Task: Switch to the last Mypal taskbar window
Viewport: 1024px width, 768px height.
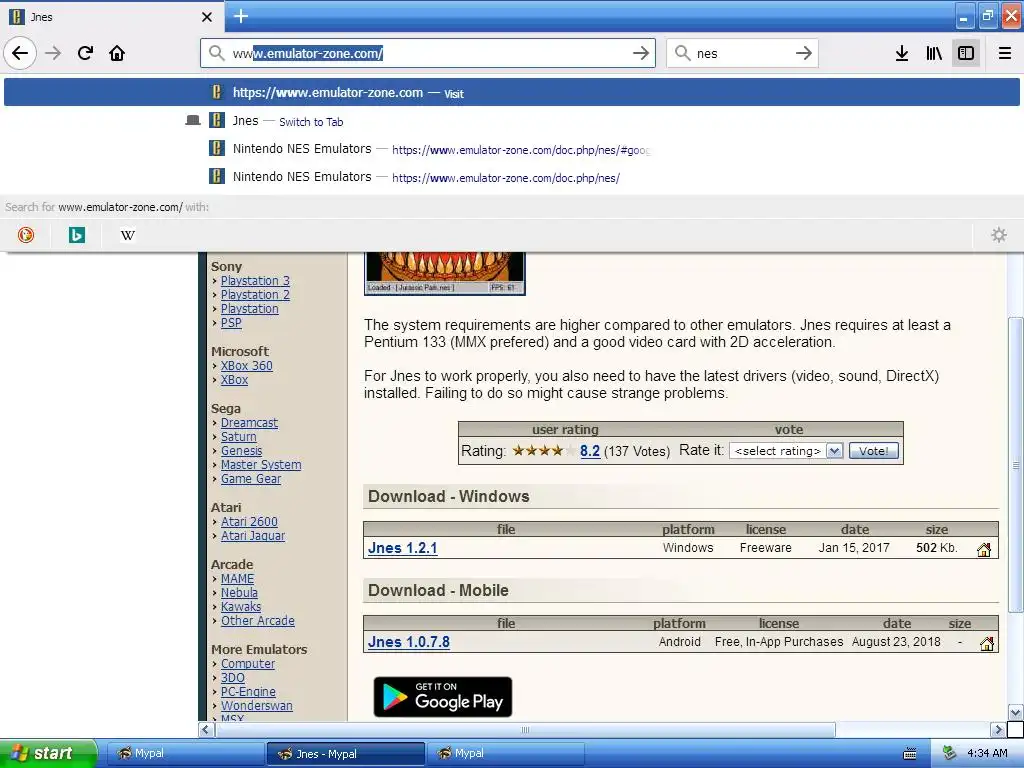Action: 505,753
